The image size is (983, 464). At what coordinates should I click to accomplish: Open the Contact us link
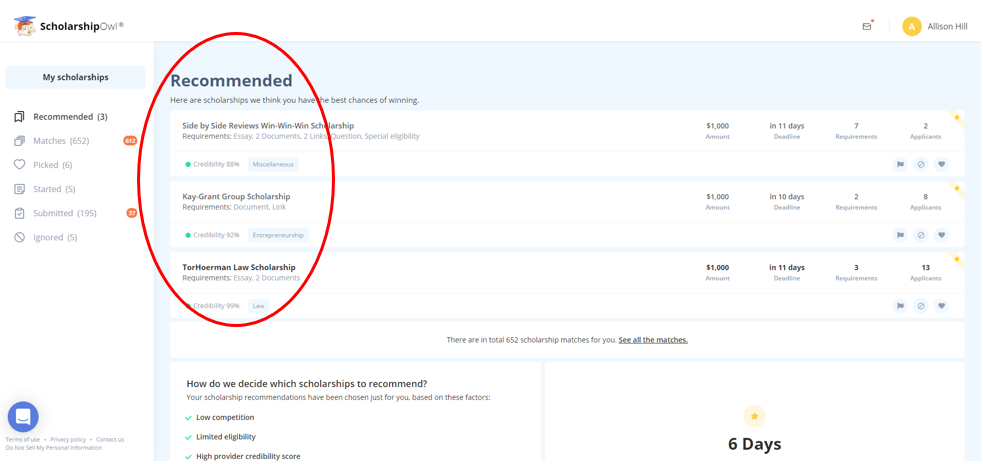pyautogui.click(x=110, y=440)
